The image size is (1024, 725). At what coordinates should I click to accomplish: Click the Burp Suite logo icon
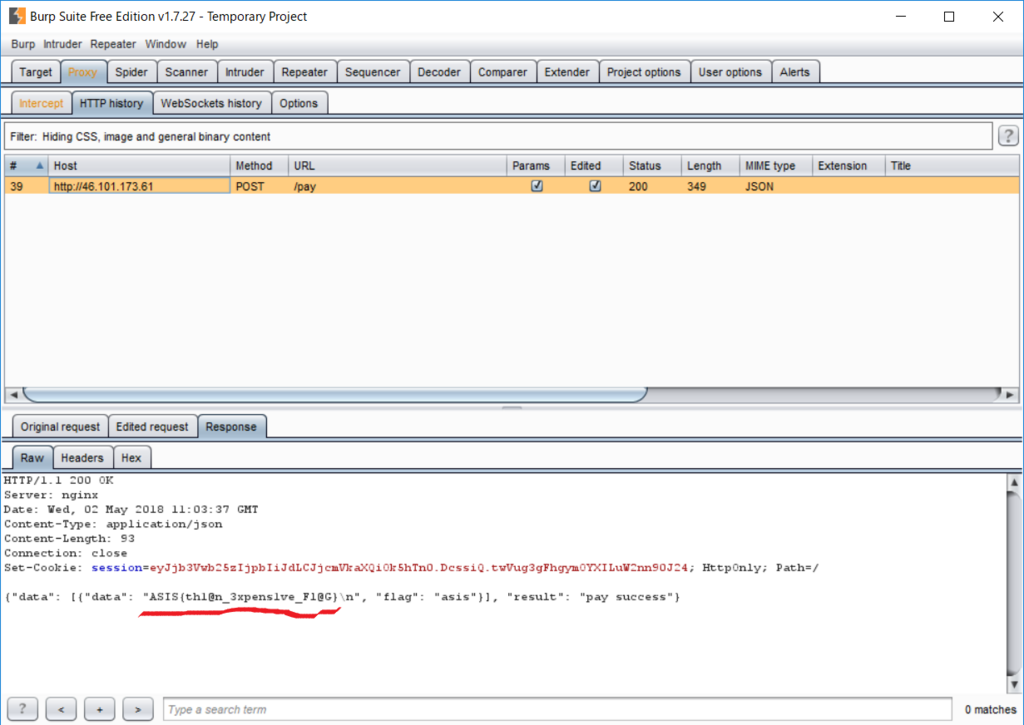tap(17, 16)
